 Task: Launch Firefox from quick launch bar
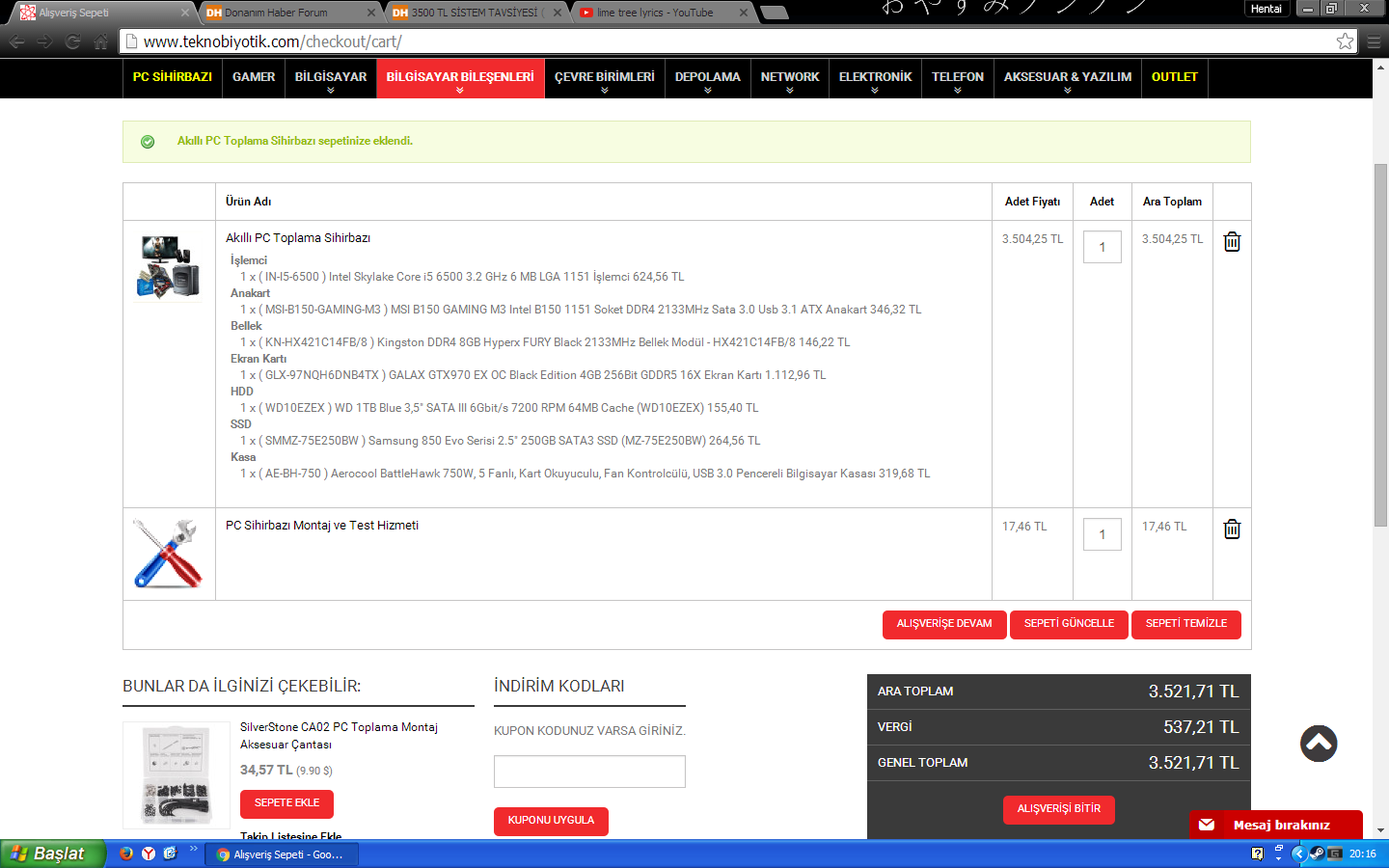click(x=125, y=854)
